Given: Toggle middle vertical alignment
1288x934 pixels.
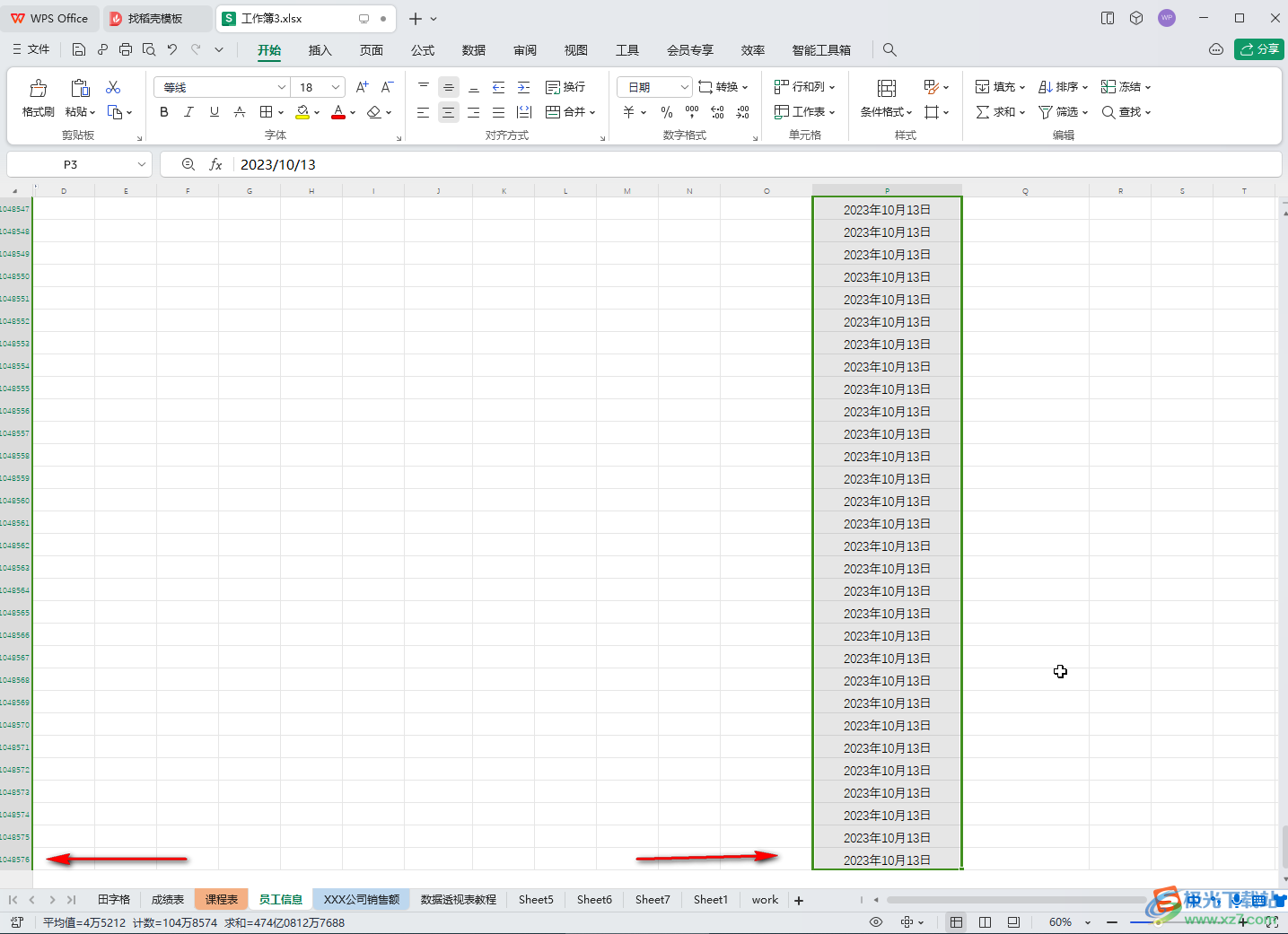Looking at the screenshot, I should coord(449,87).
